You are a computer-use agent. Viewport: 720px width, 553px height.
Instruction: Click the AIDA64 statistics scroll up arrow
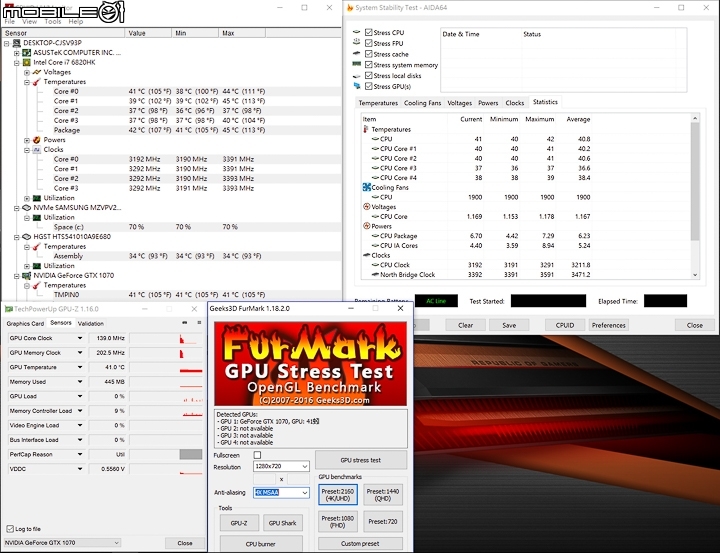click(x=695, y=118)
